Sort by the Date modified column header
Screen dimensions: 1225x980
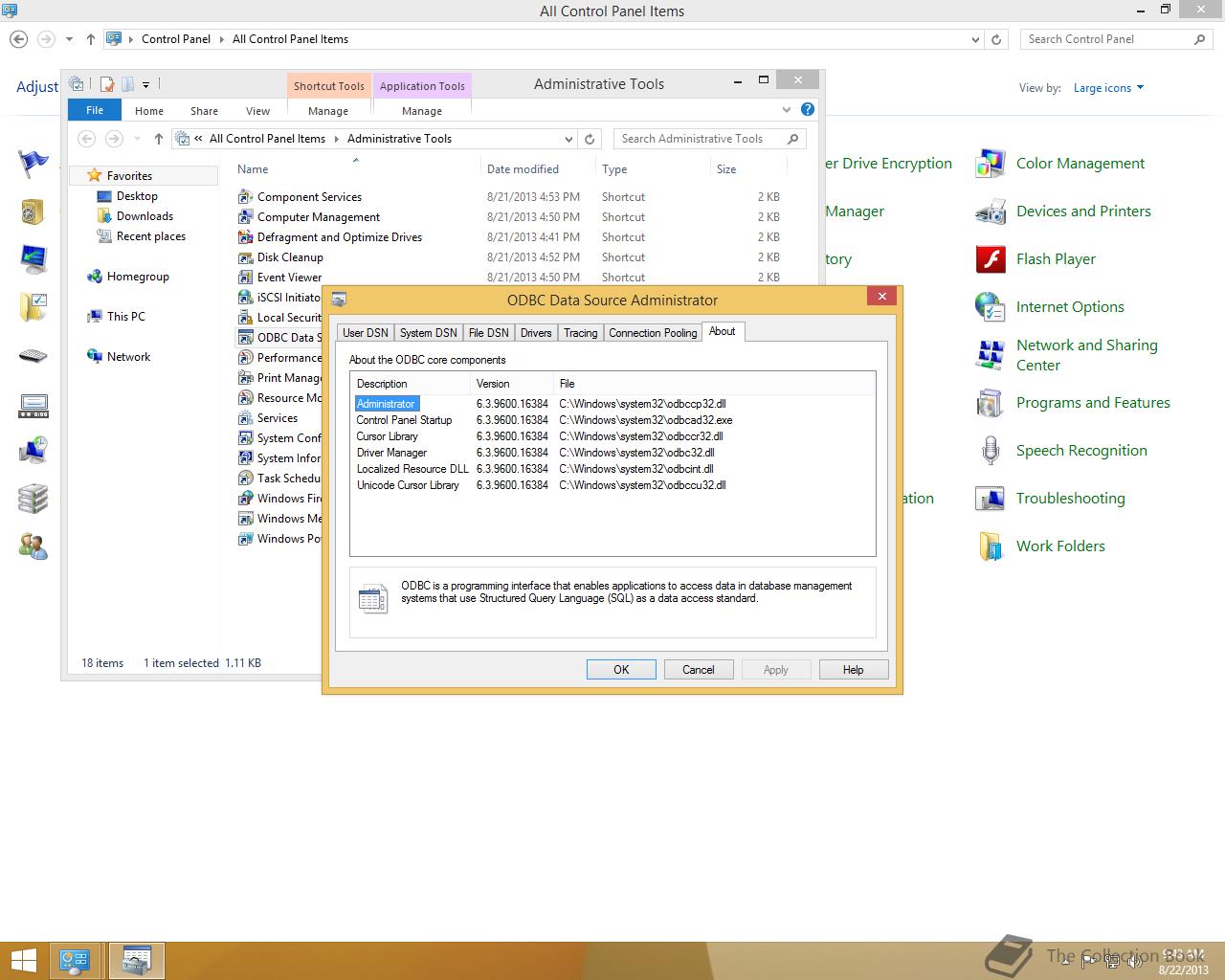523,169
